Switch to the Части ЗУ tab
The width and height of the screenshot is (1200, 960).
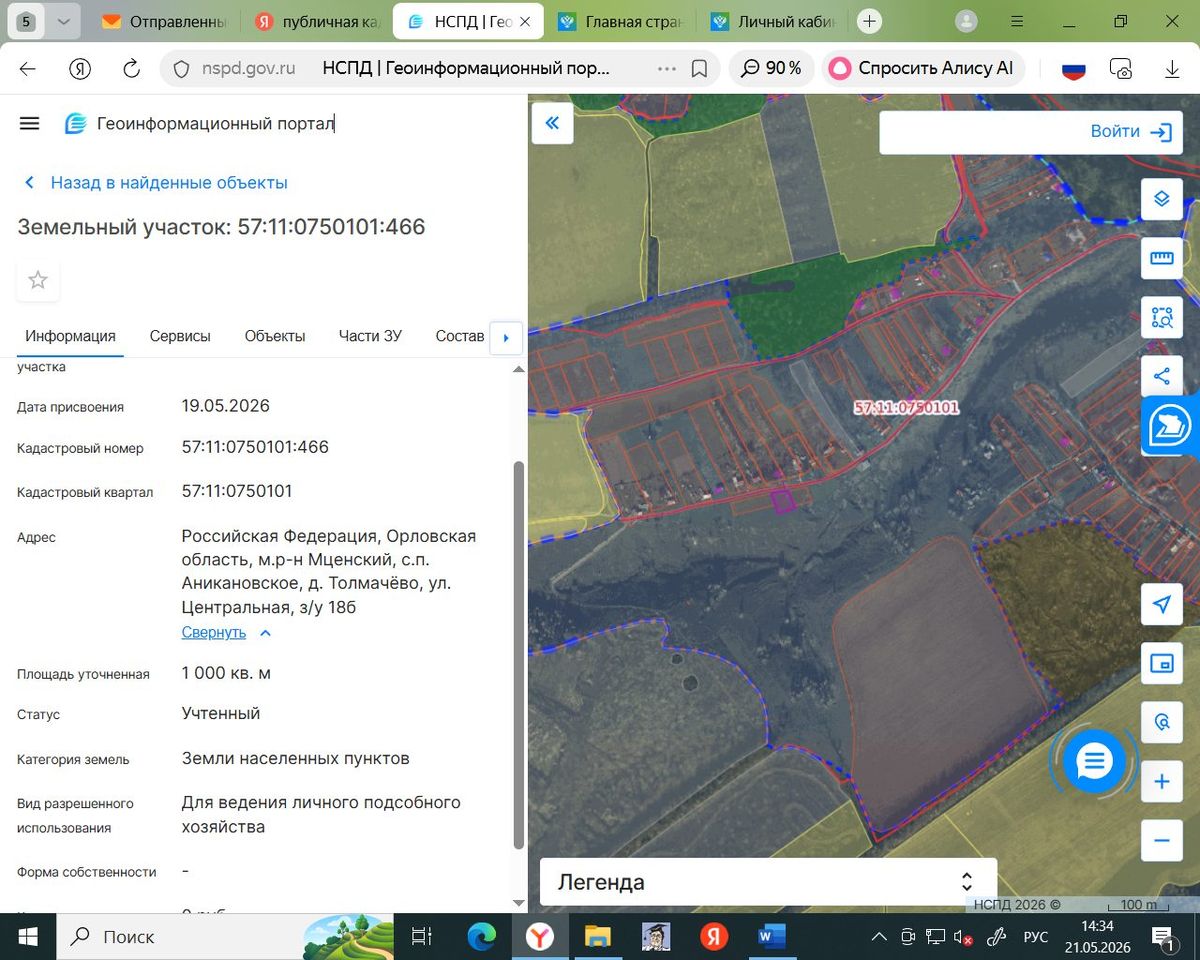click(370, 336)
